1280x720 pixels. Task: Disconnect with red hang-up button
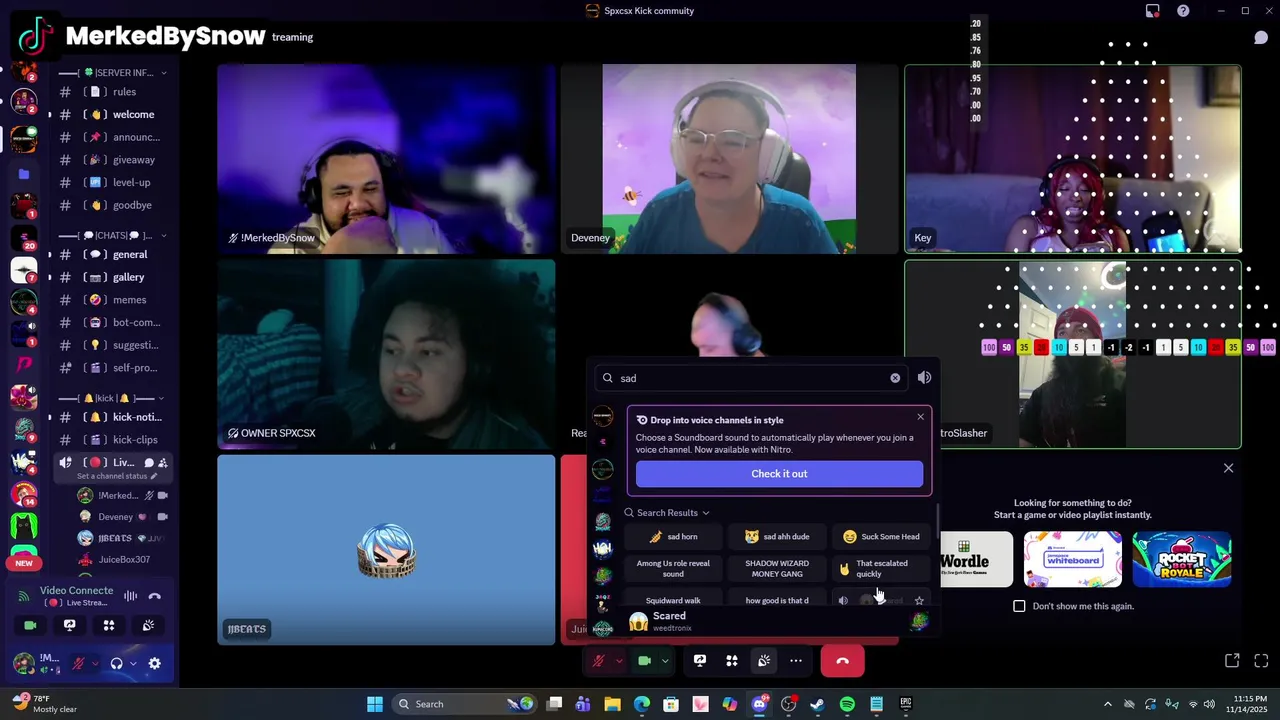click(842, 661)
